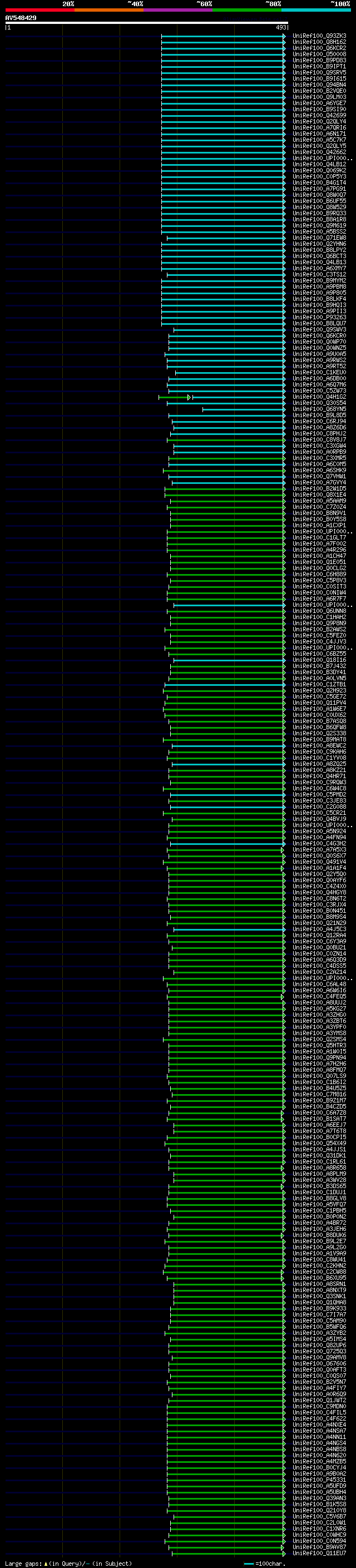Click the white query sequence bar
The width and height of the screenshot is (356, 1568).
tap(147, 22)
